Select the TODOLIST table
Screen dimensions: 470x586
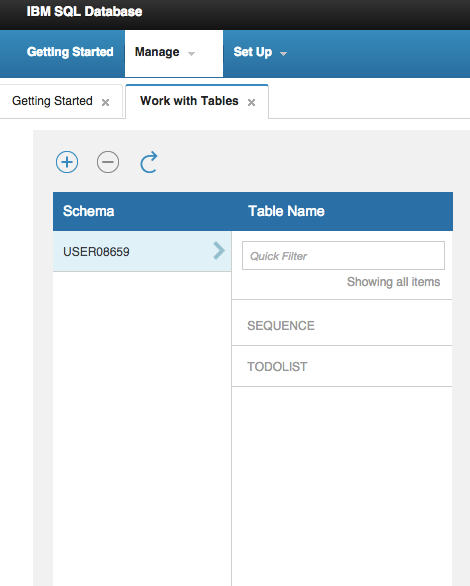click(342, 367)
